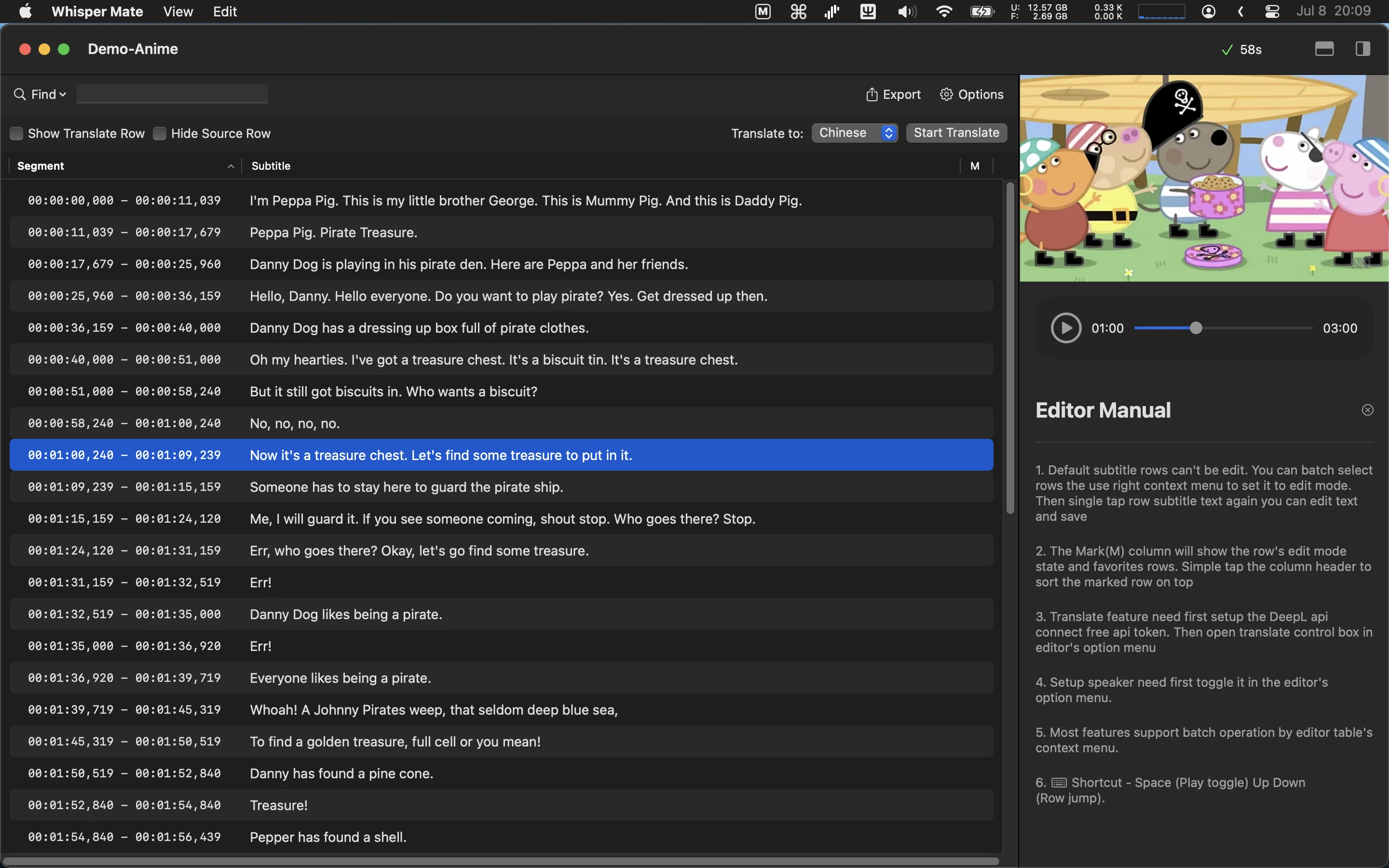Select row "Hello, Danny. Hello everyone."
Screen dimensions: 1389x868
pos(501,296)
